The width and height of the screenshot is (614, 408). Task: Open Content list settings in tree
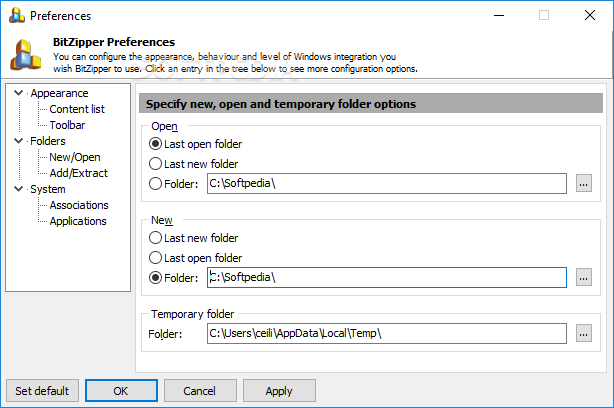point(77,109)
